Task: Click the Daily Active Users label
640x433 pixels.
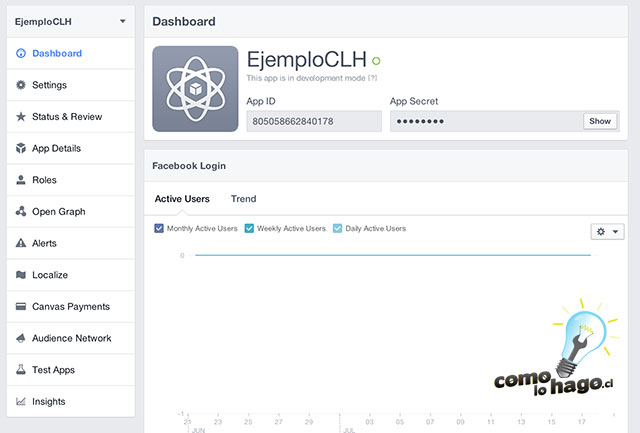Action: [x=376, y=229]
